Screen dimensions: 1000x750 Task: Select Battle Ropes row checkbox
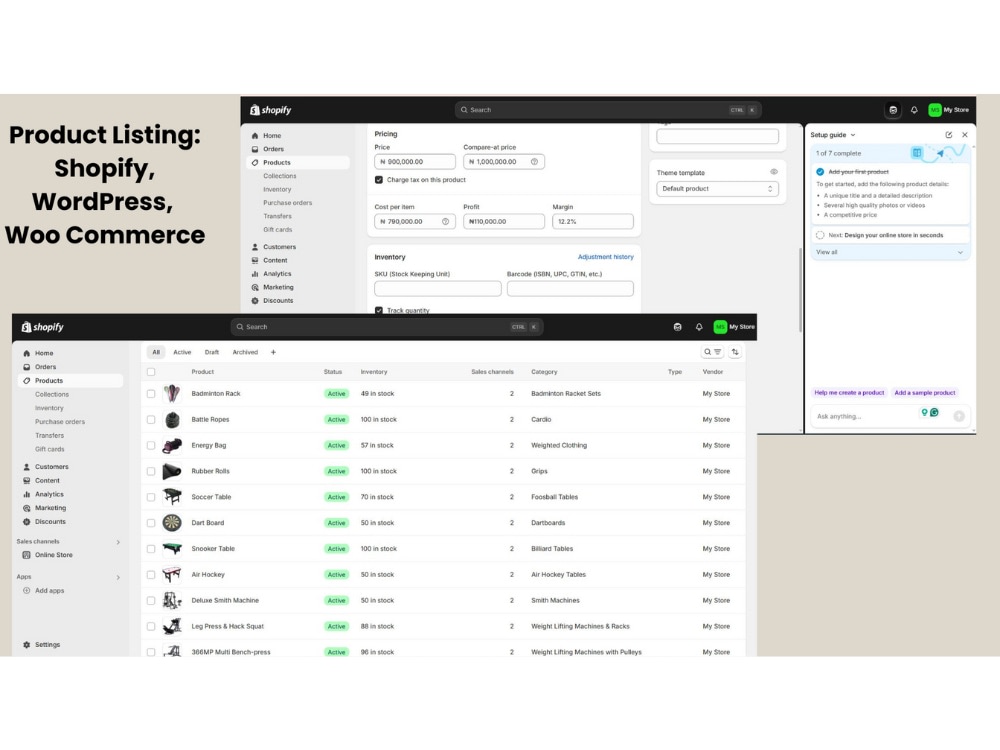[x=151, y=420]
